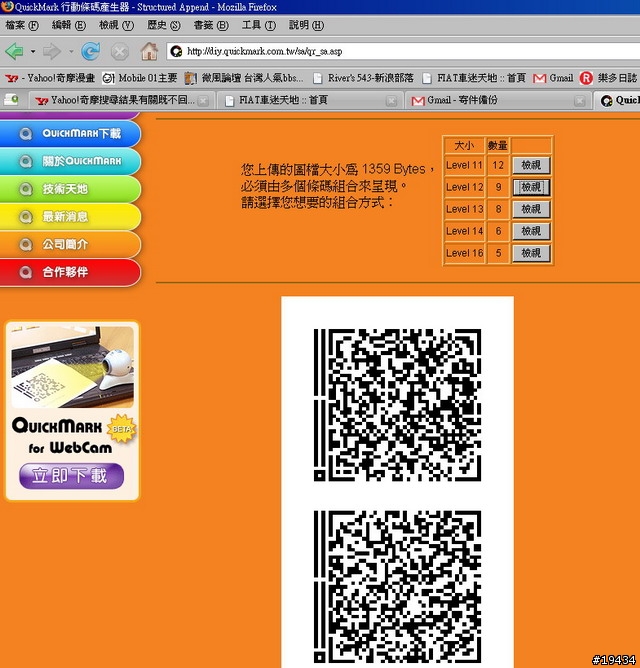The image size is (640, 668).
Task: Reload the page with the refresh icon
Action: click(x=91, y=52)
